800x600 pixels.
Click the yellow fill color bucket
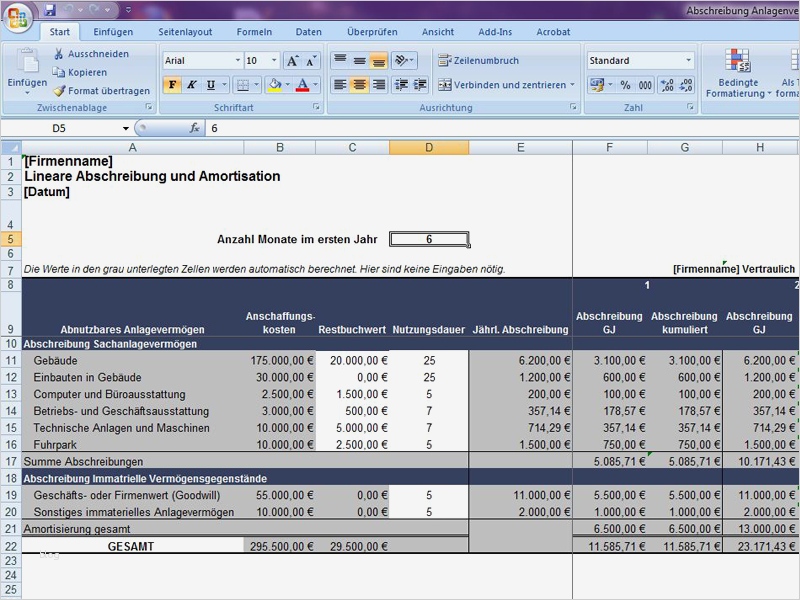point(275,86)
